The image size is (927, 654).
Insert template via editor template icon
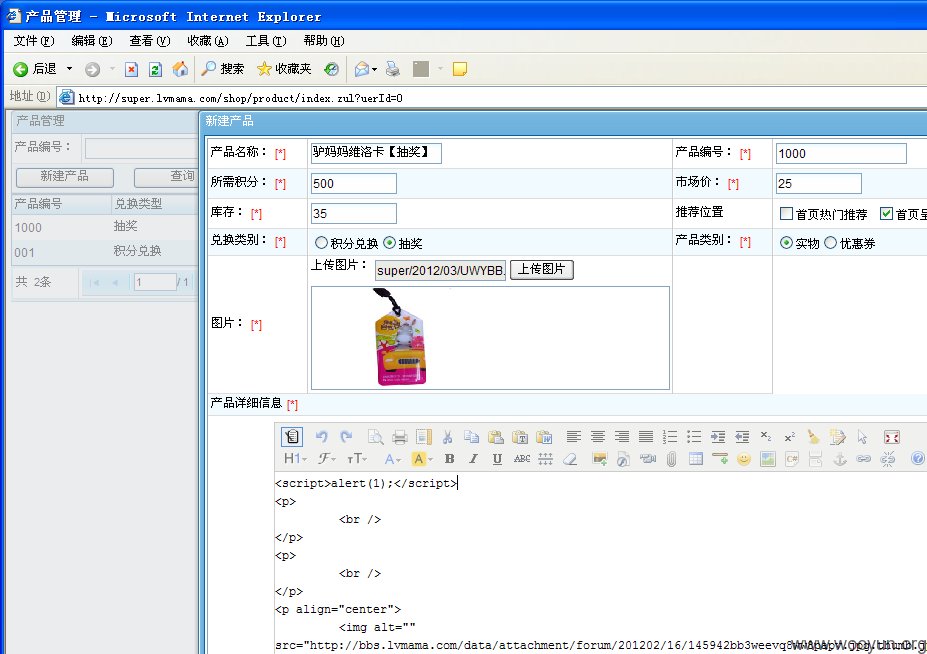click(424, 437)
